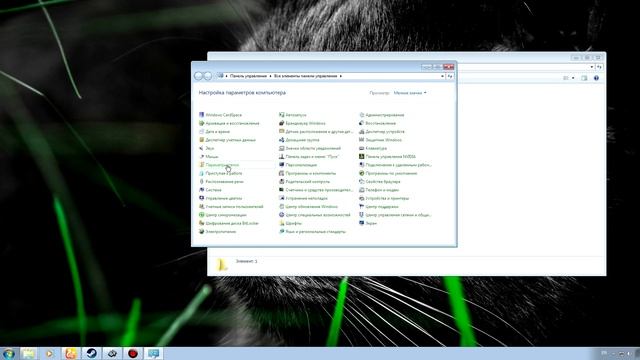Image resolution: width=640 pixels, height=360 pixels.
Task: Open Панель управления NVIDIA
Action: pyautogui.click(x=388, y=157)
